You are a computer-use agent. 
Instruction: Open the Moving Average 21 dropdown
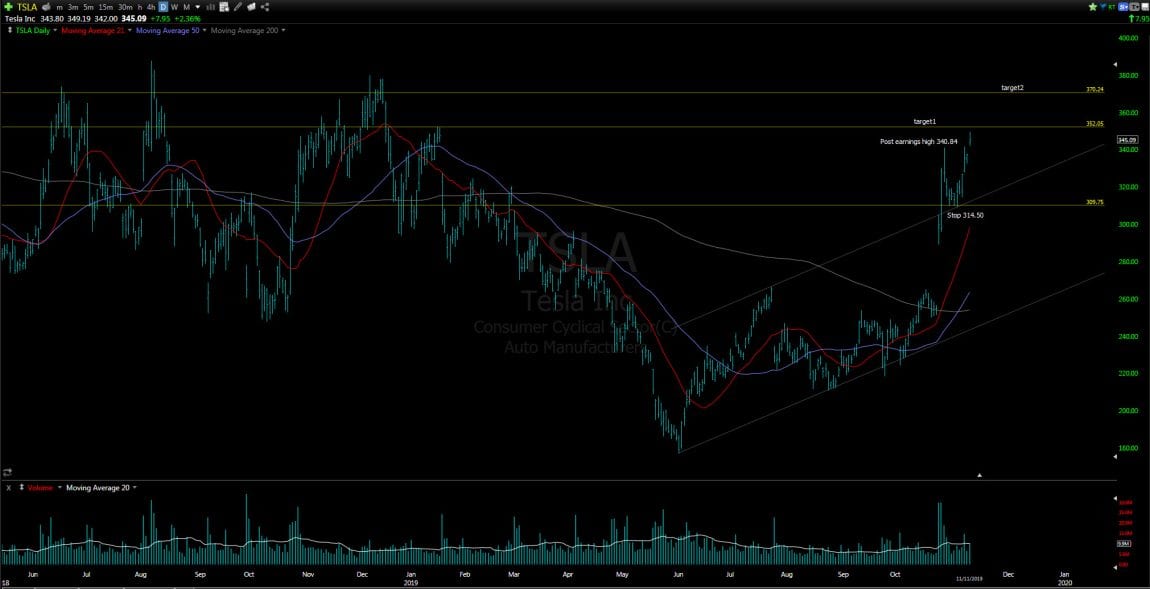(130, 30)
